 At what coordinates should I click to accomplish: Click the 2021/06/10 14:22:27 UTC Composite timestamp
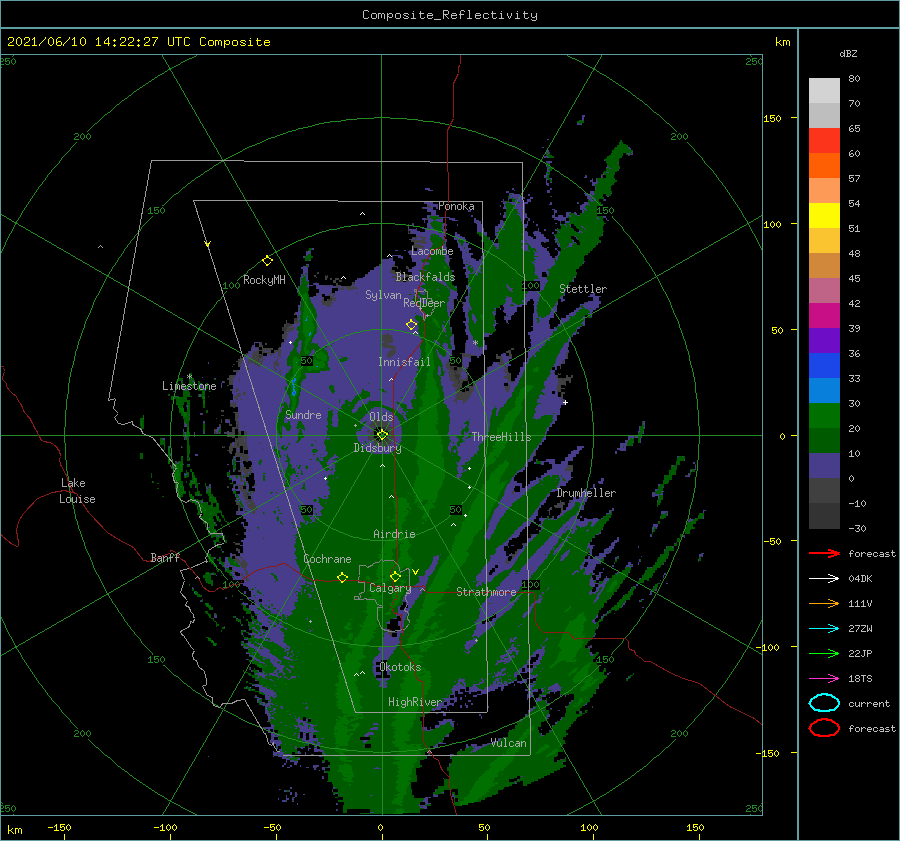click(139, 42)
